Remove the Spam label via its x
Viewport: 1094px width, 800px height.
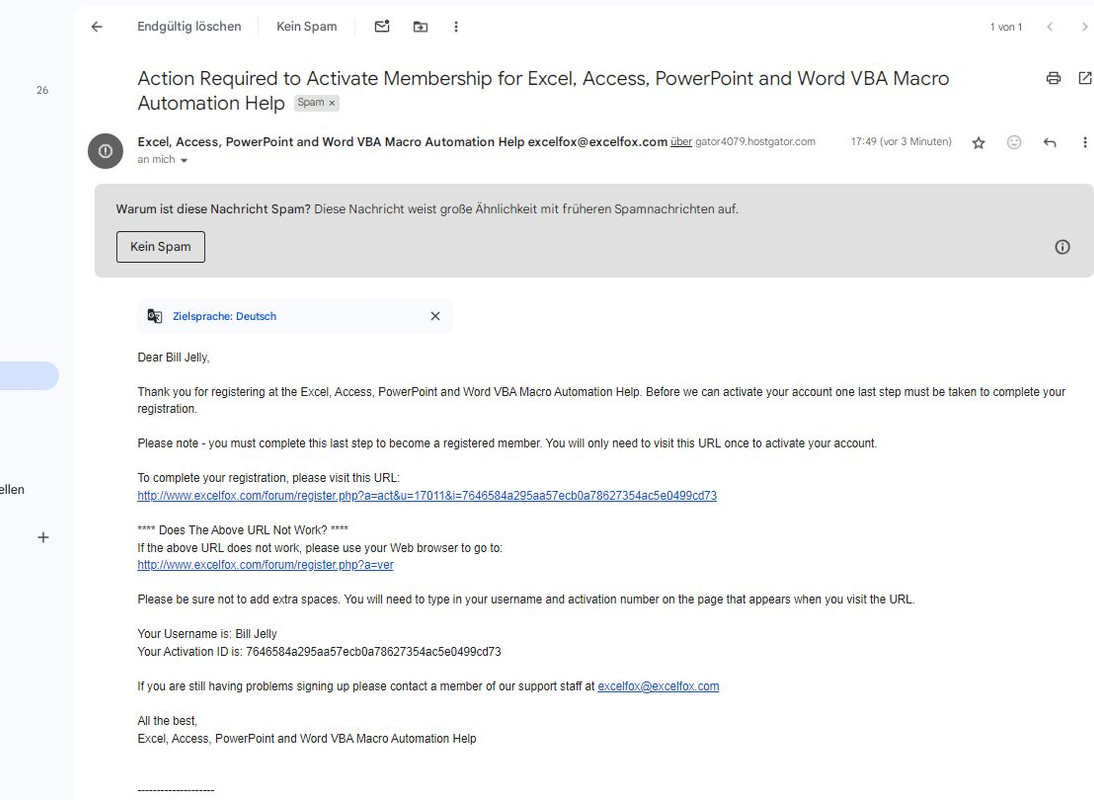click(x=332, y=103)
